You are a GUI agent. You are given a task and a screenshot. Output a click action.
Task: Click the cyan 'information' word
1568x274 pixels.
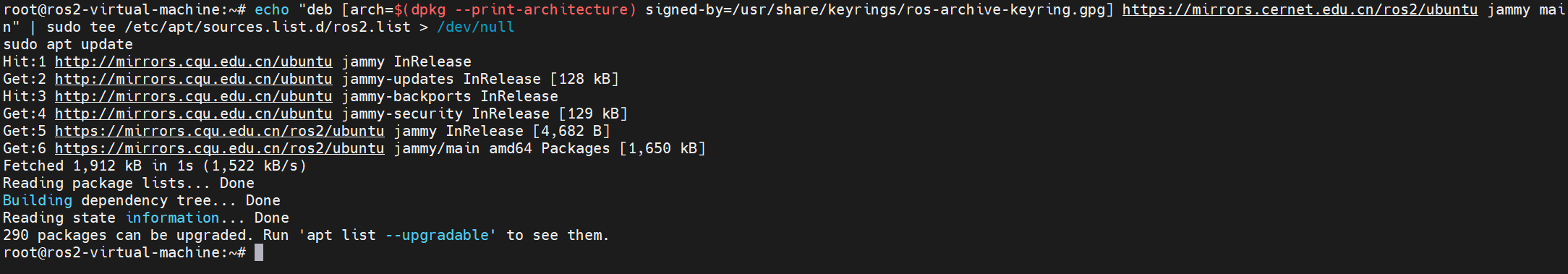click(x=172, y=218)
